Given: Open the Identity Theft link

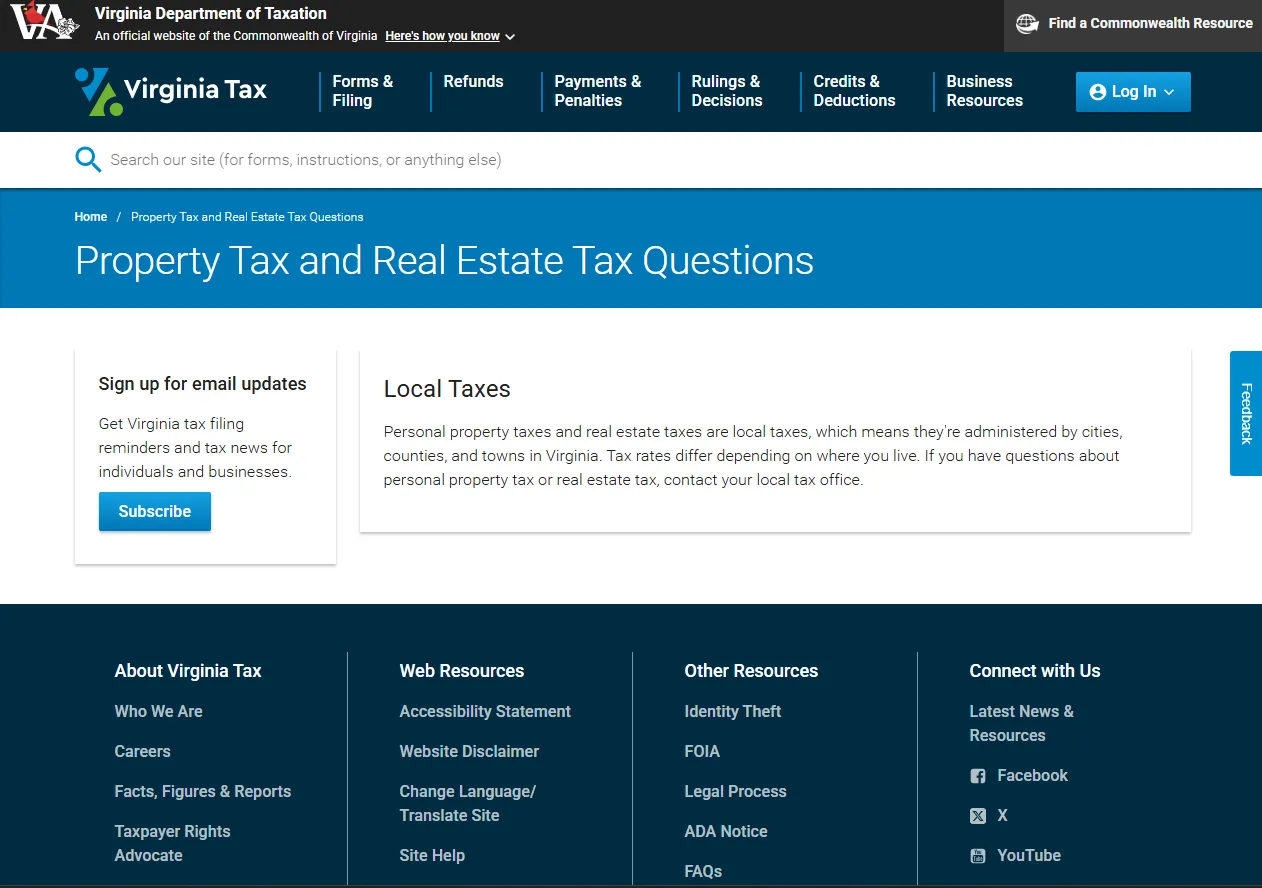Looking at the screenshot, I should point(733,711).
